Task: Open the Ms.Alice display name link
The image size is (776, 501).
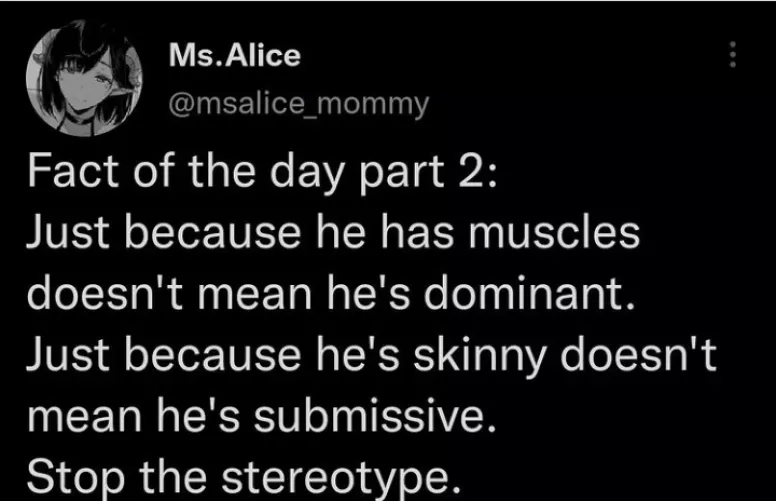Action: tap(235, 56)
